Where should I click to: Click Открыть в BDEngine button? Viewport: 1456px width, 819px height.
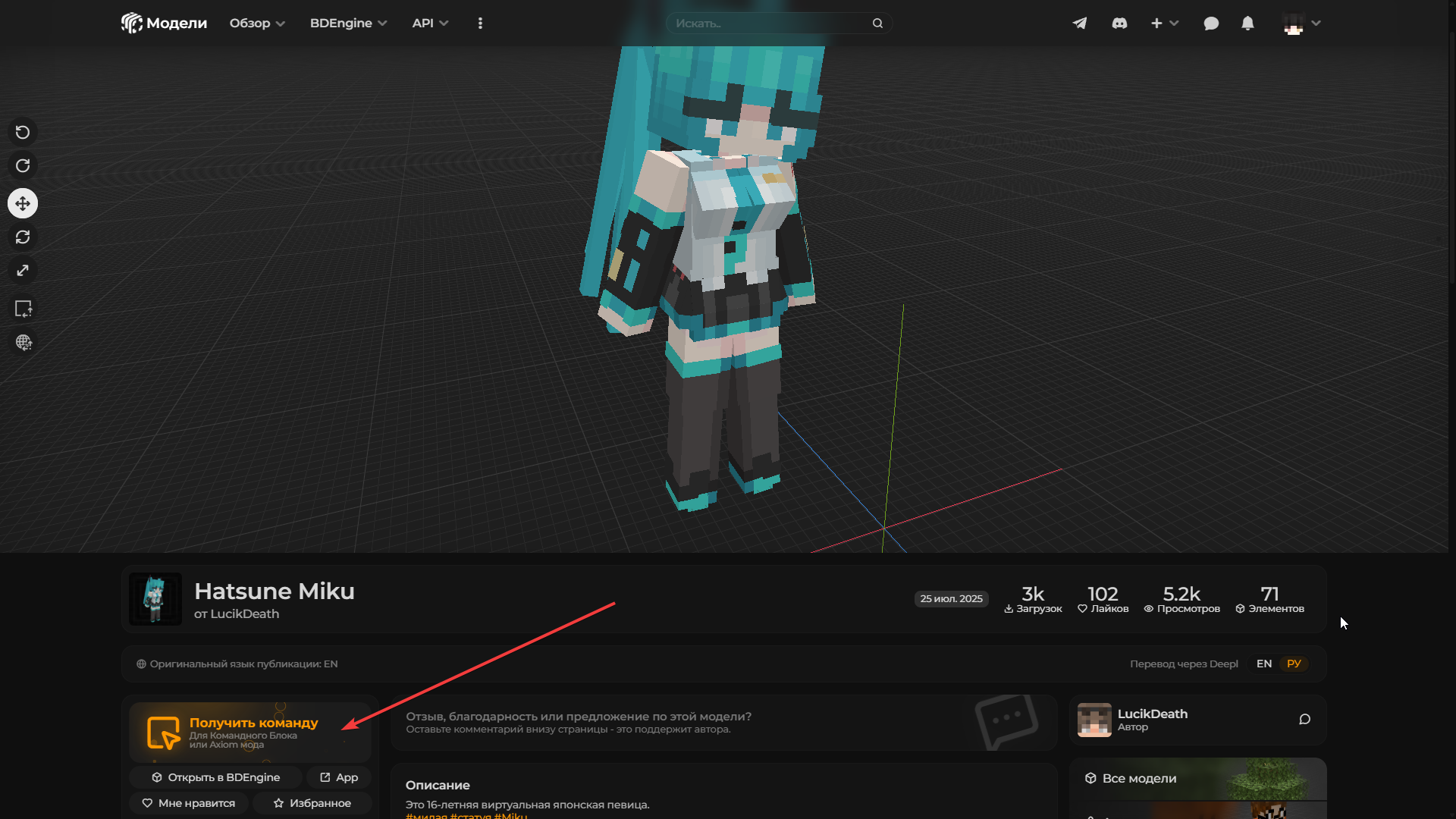pos(216,777)
